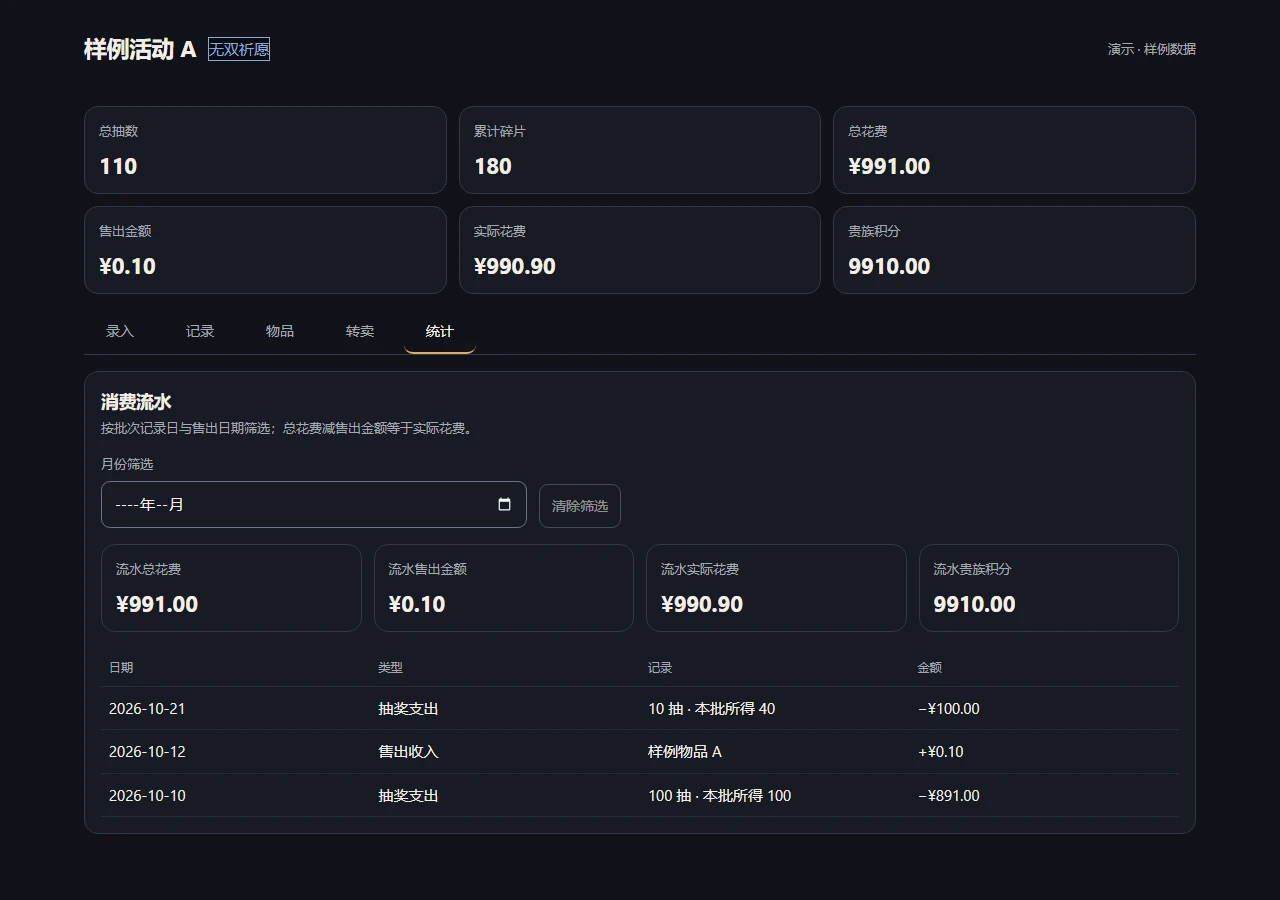The image size is (1280, 900).
Task: Click the record 样例物品 A
Action: [685, 751]
